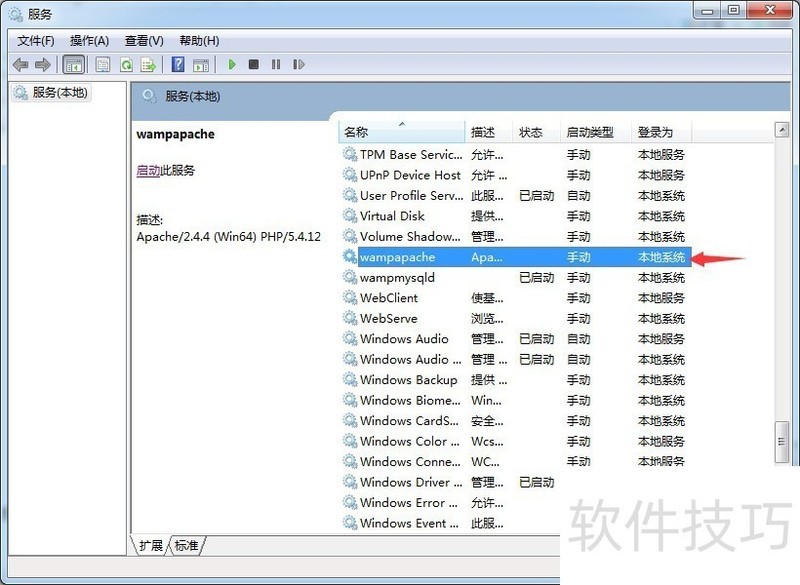This screenshot has width=800, height=585.
Task: Open Help using the blue question mark icon
Action: pyautogui.click(x=176, y=64)
